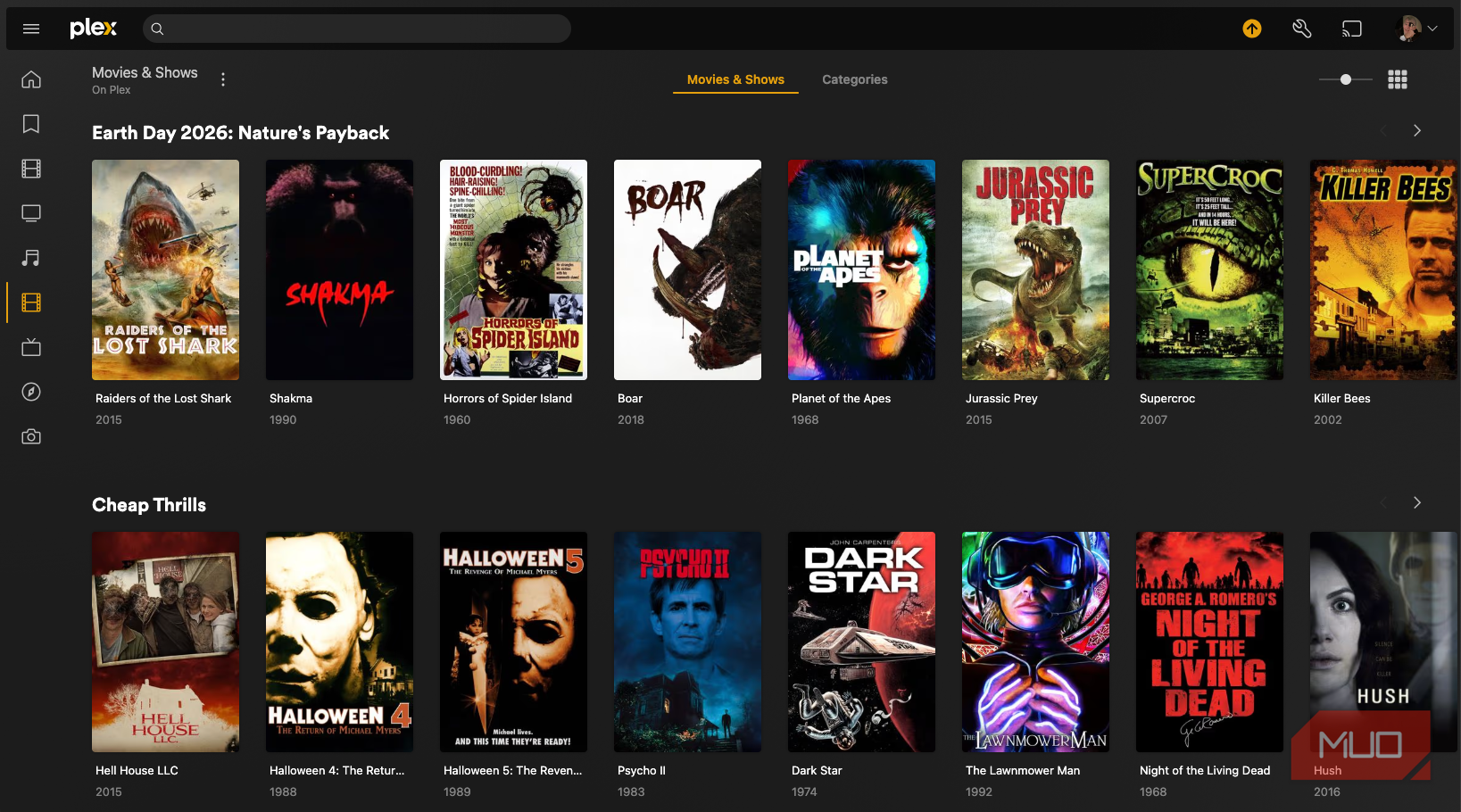Open the Music library icon
This screenshot has height=812, width=1461.
coord(31,258)
